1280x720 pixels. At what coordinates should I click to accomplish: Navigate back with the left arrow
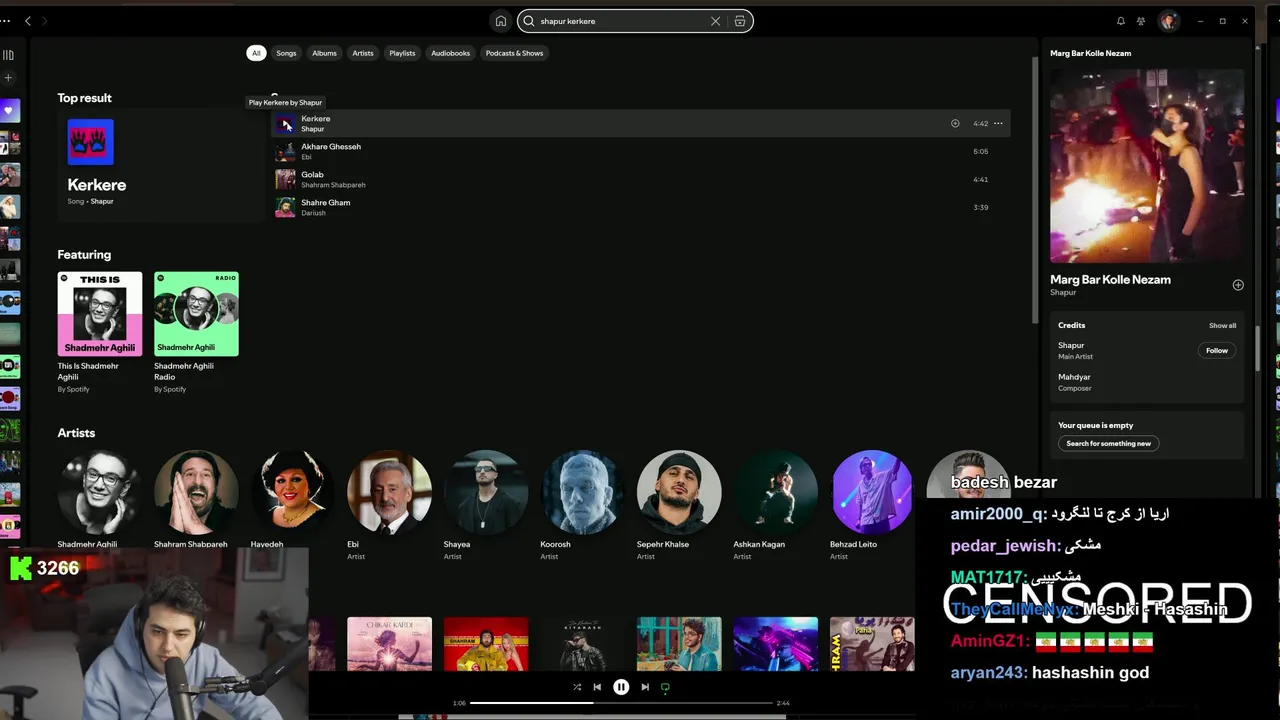27,21
